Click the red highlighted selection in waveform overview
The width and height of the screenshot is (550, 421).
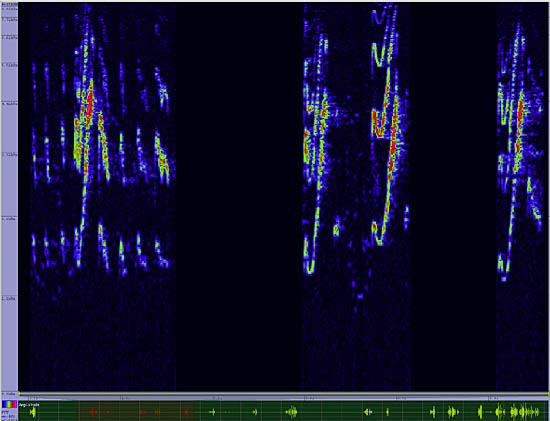click(x=135, y=411)
